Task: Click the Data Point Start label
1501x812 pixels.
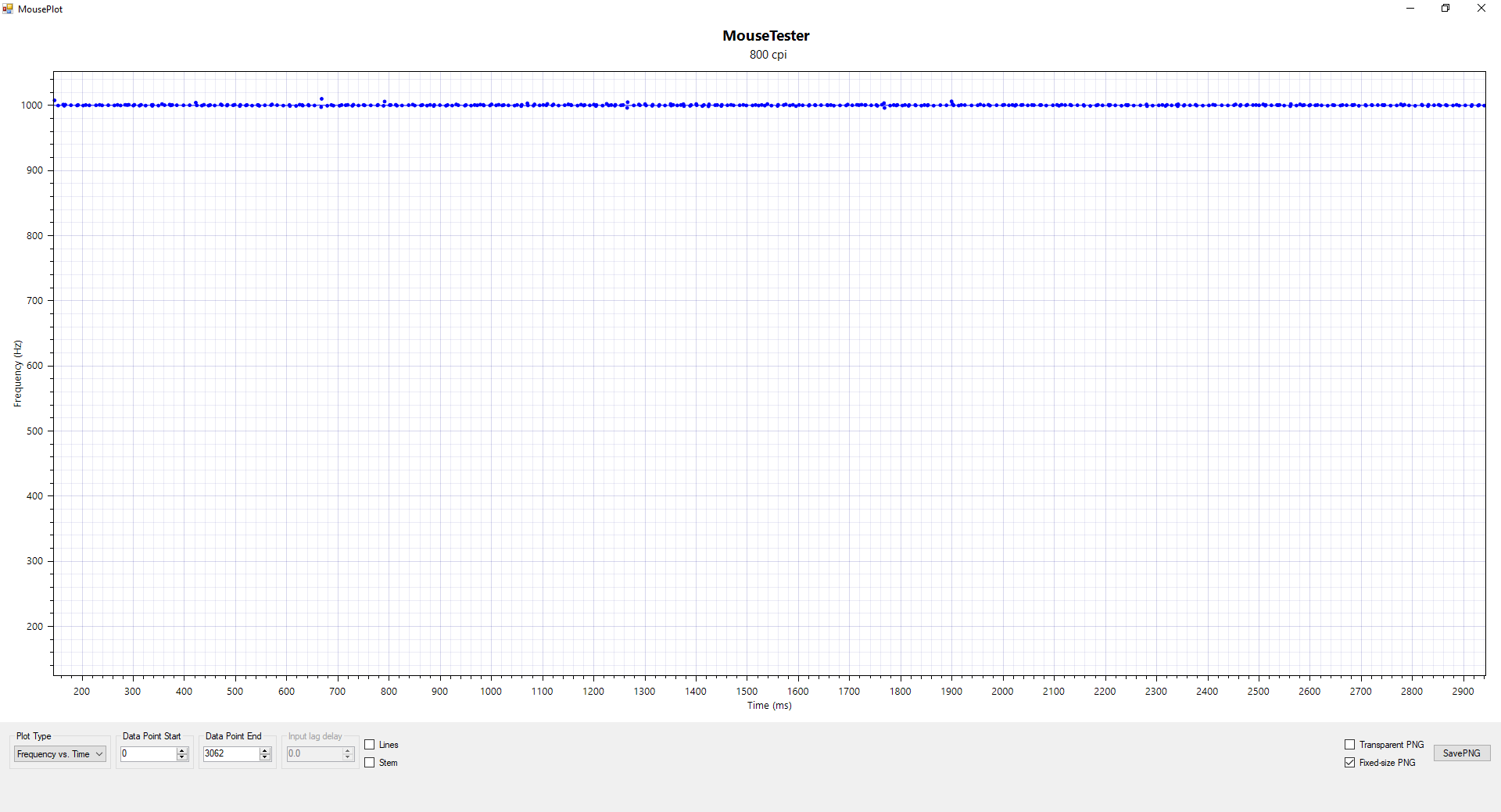Action: tap(152, 736)
